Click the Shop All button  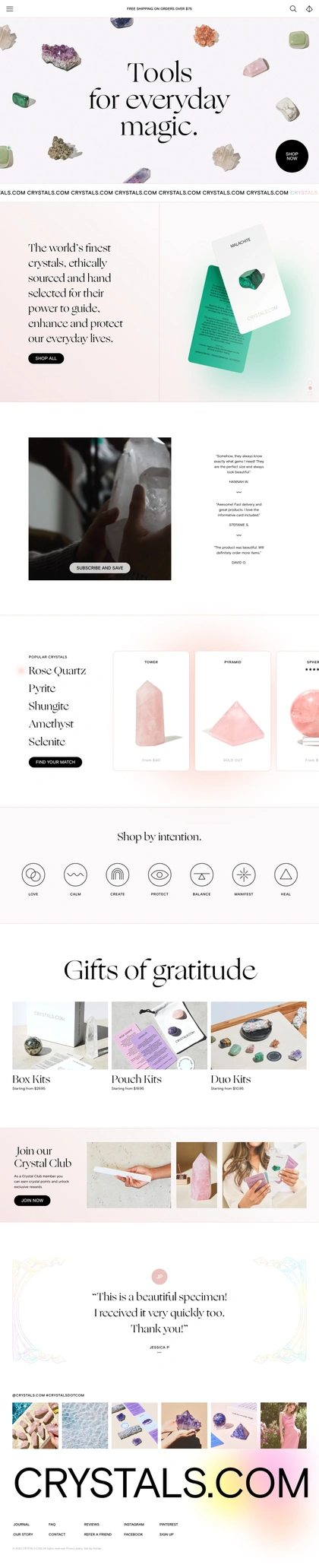point(46,358)
